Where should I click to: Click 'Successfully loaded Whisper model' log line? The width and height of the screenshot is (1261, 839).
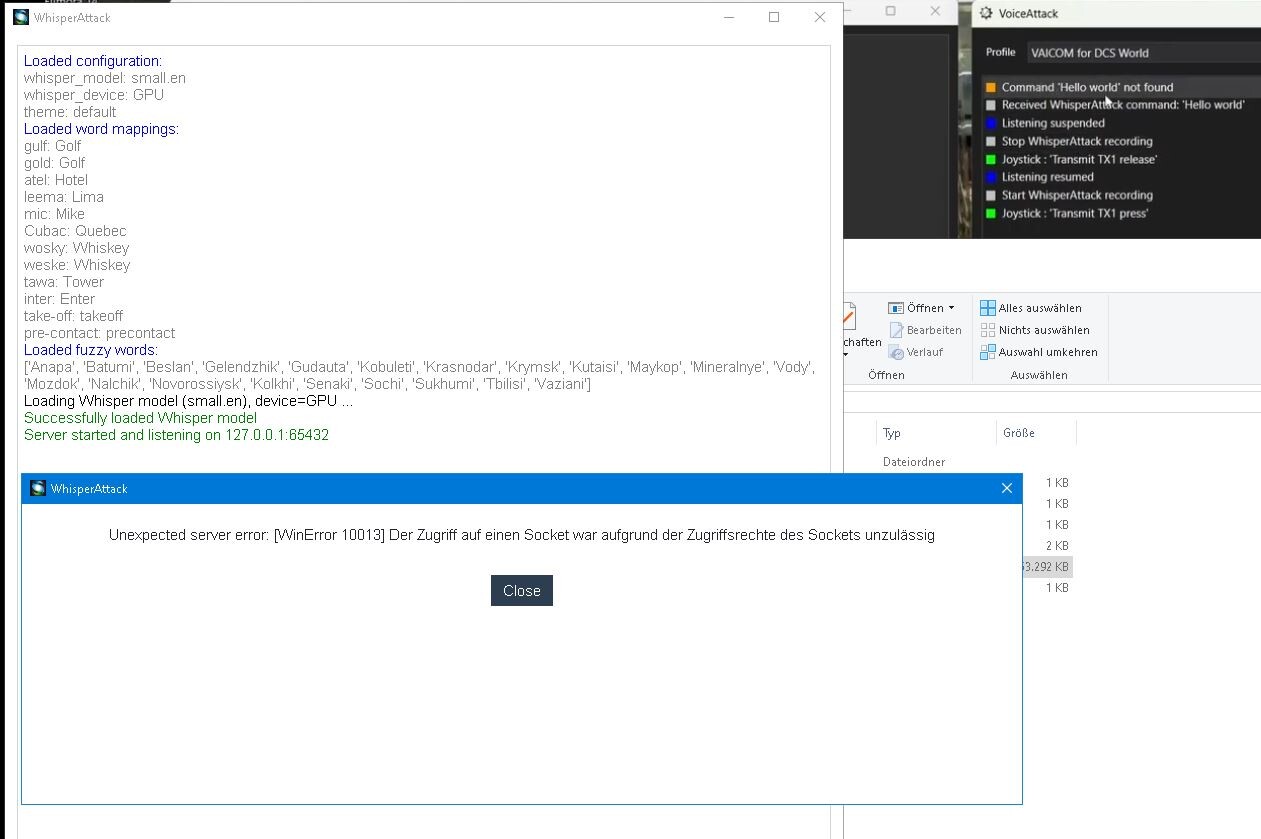click(x=140, y=418)
